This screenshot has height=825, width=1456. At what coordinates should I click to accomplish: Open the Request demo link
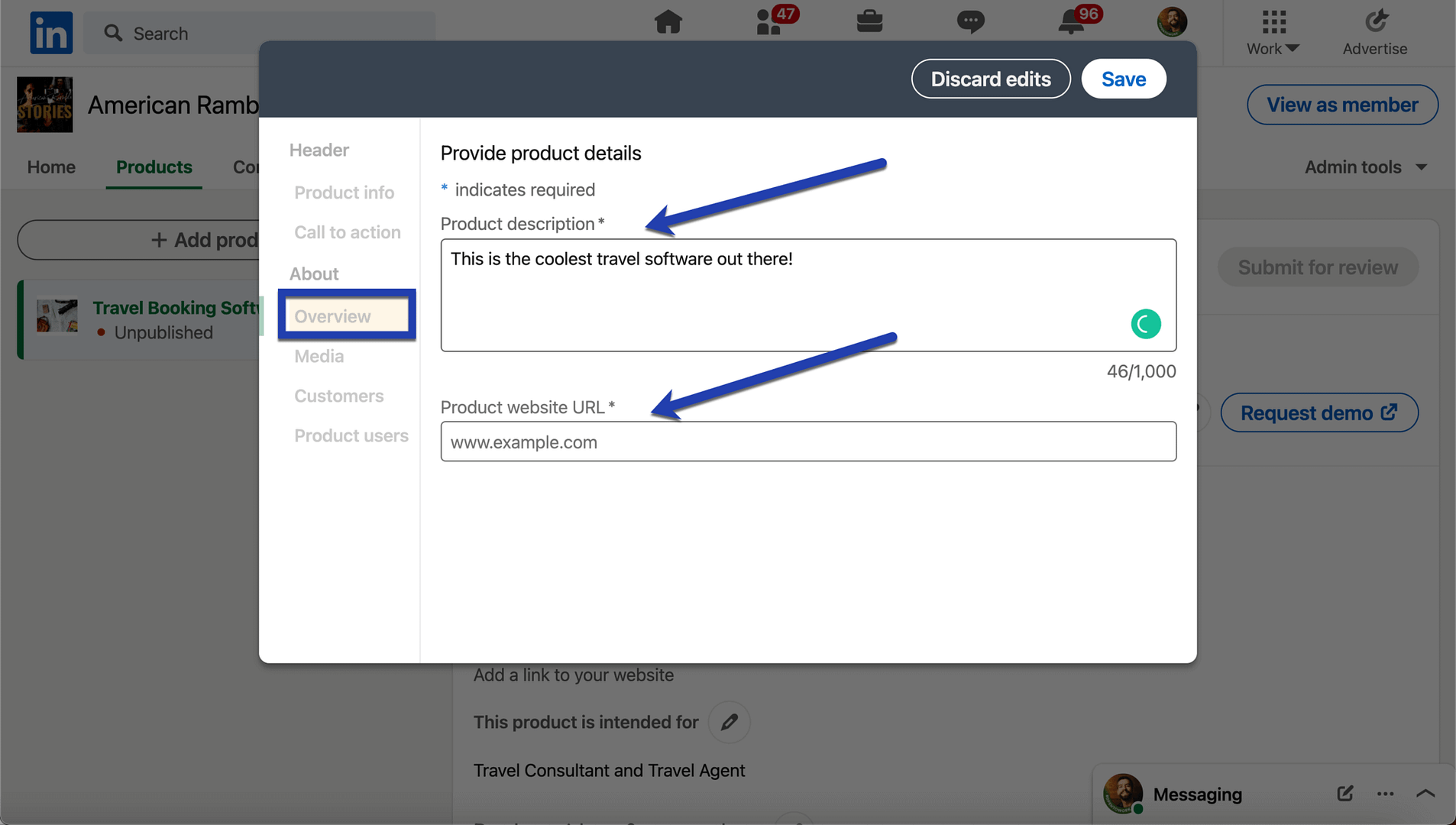(1319, 412)
